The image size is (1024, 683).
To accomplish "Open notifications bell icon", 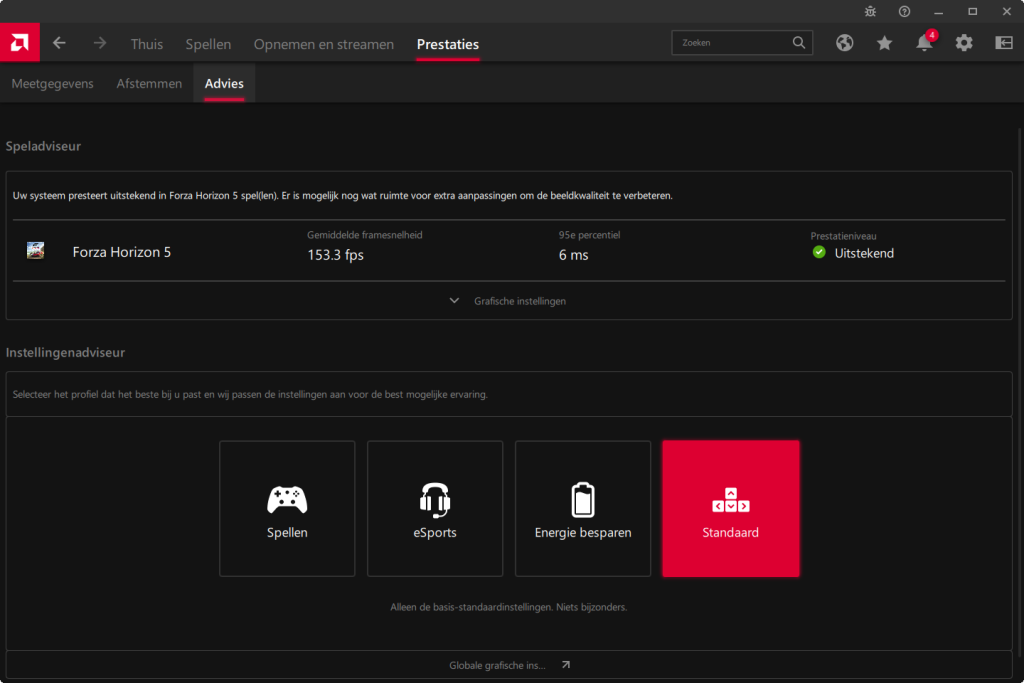I will [x=925, y=42].
